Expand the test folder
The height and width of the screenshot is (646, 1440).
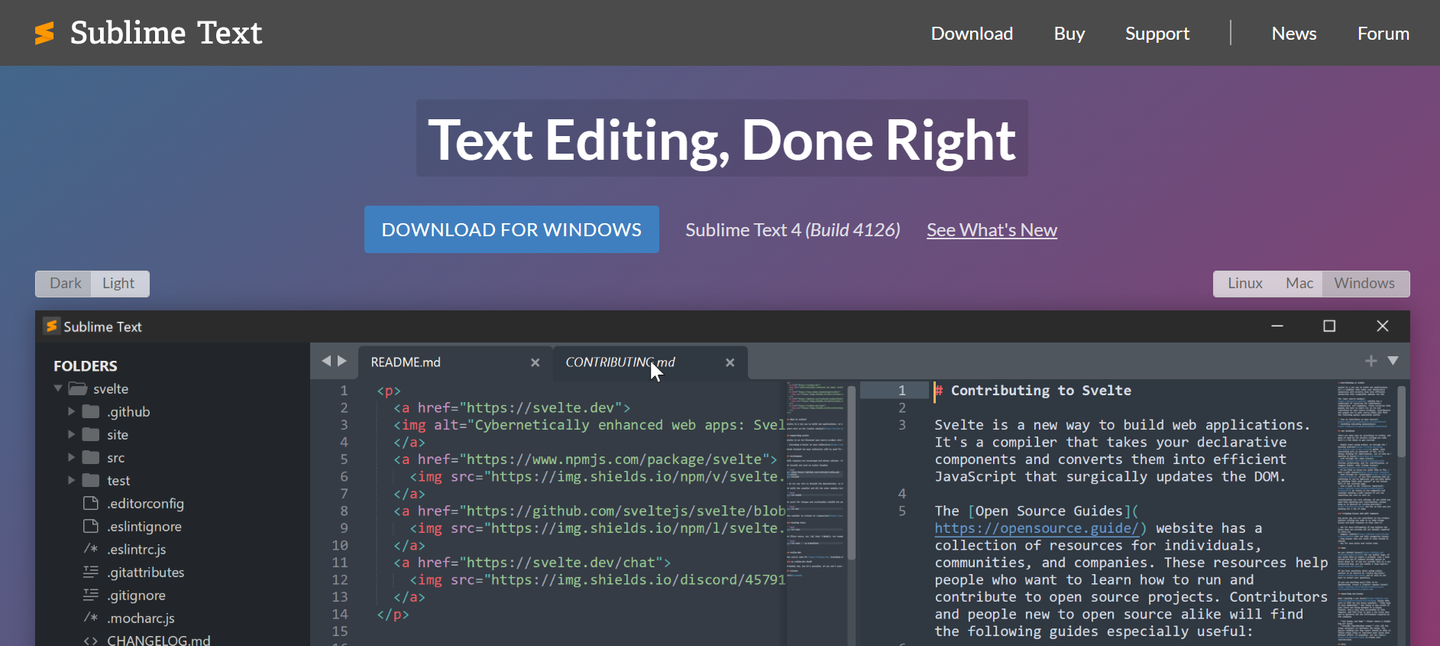coord(72,480)
